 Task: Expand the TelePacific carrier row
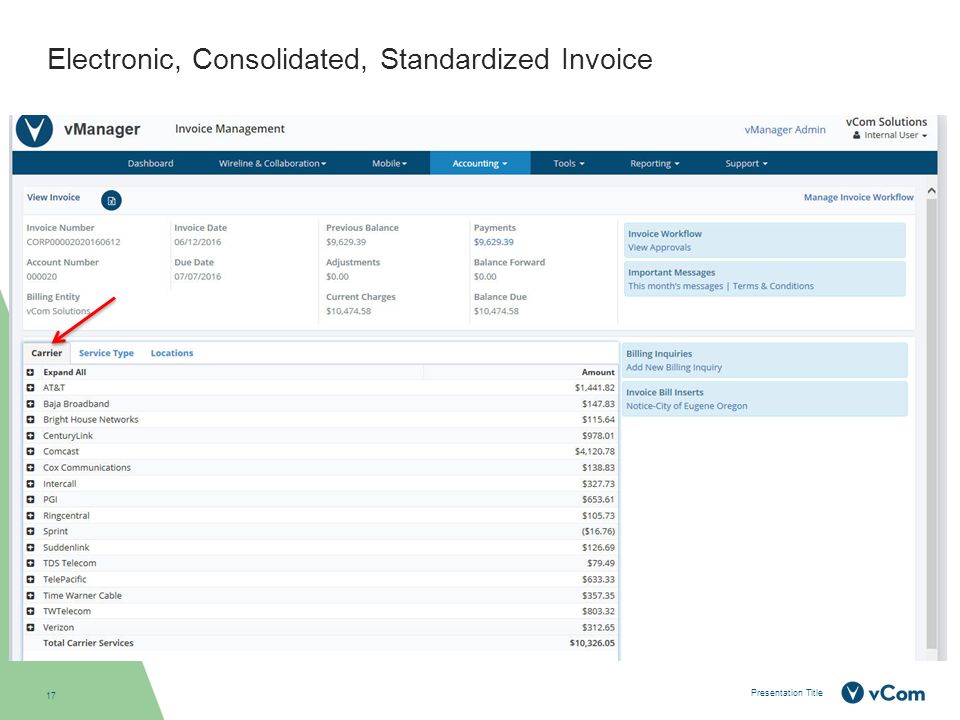30,579
